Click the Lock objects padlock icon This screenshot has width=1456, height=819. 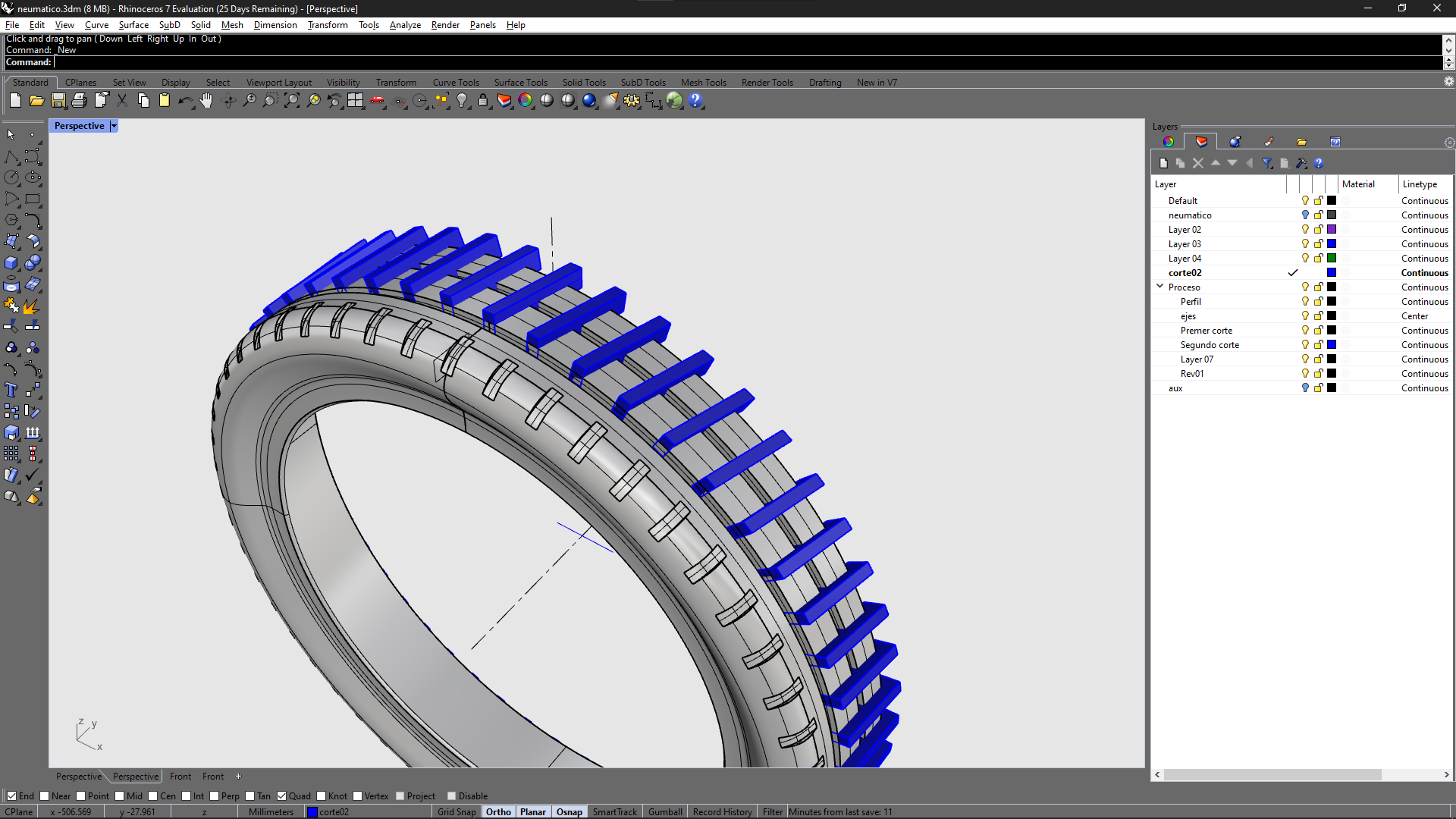483,100
